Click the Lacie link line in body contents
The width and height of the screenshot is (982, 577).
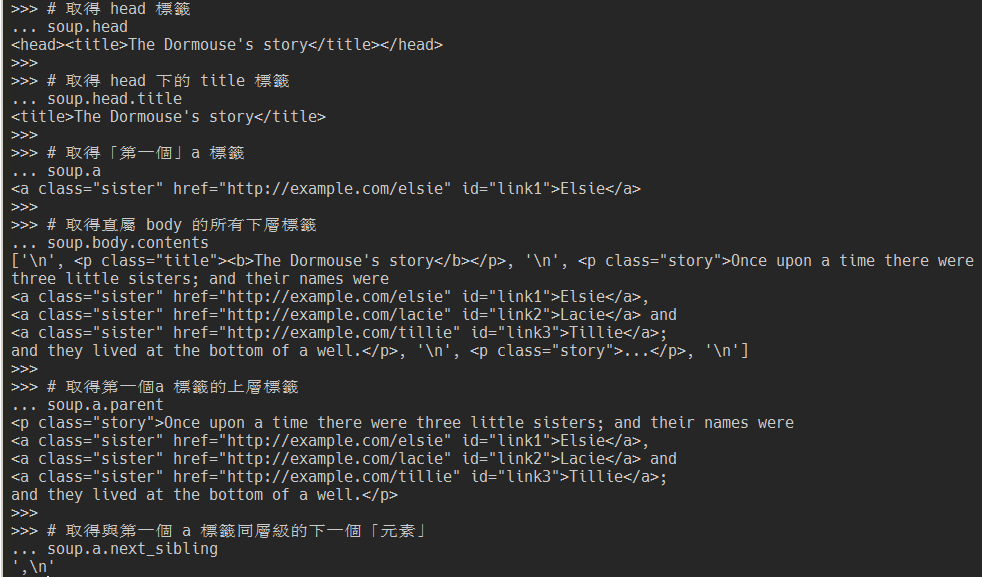[344, 315]
